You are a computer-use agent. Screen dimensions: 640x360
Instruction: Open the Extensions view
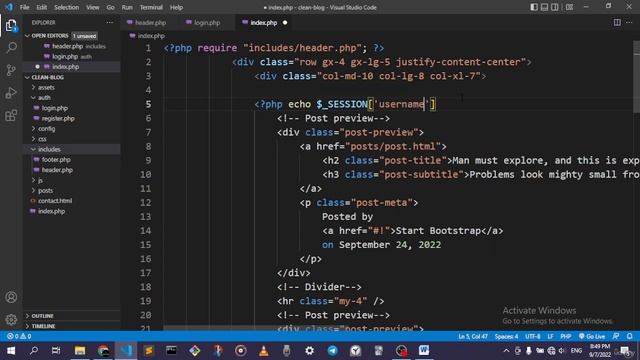11,116
